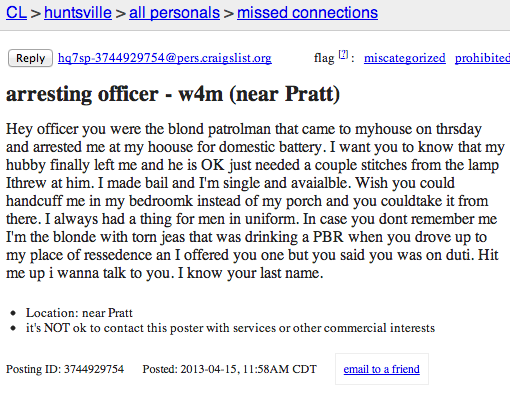
Task: Click the post body paragraph text
Action: [255, 201]
